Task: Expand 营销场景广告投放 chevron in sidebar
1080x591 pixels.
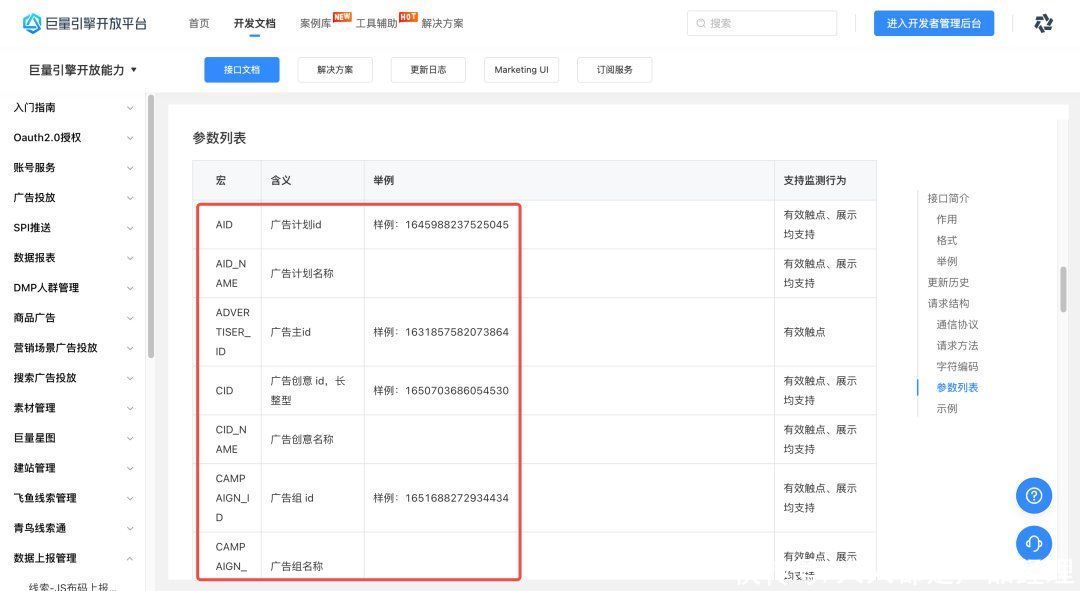Action: pos(130,348)
